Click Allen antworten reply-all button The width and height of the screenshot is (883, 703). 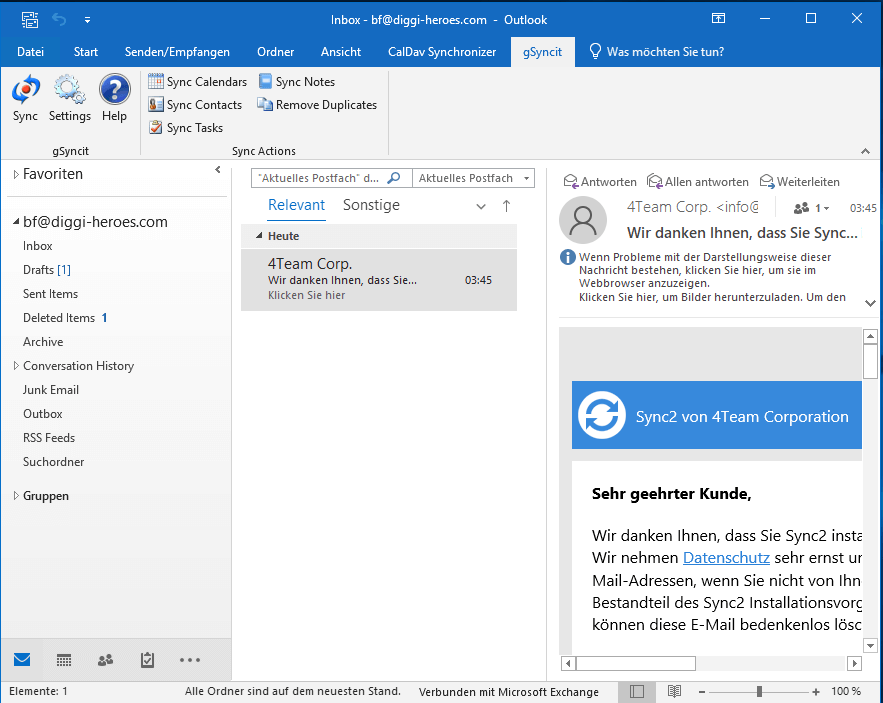(698, 181)
